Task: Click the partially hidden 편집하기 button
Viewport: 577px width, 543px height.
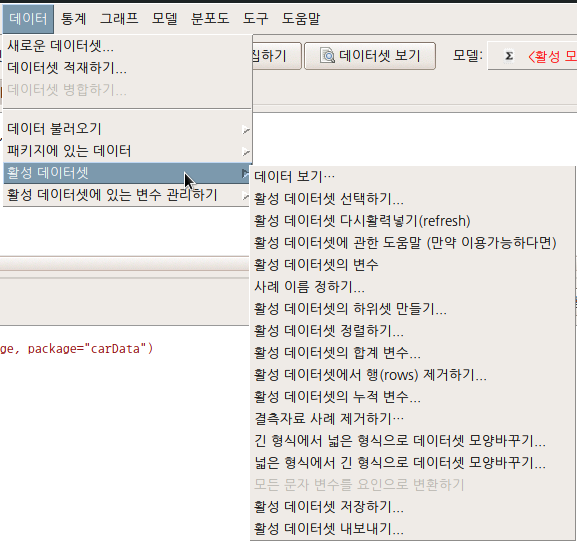Action: click(x=276, y=56)
